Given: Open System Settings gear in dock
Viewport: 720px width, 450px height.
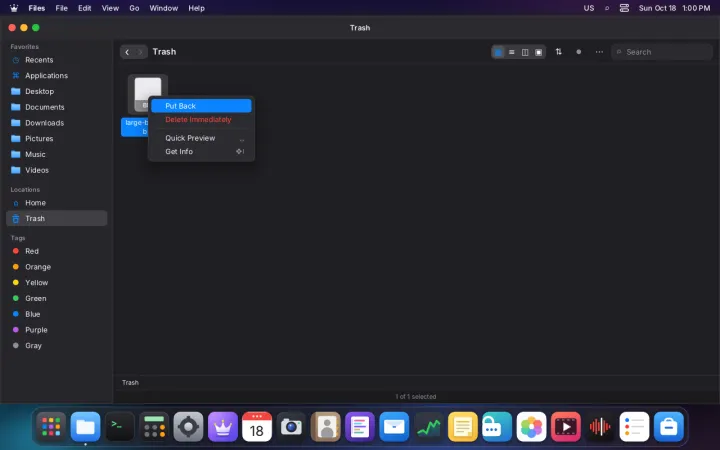Looking at the screenshot, I should tap(188, 427).
